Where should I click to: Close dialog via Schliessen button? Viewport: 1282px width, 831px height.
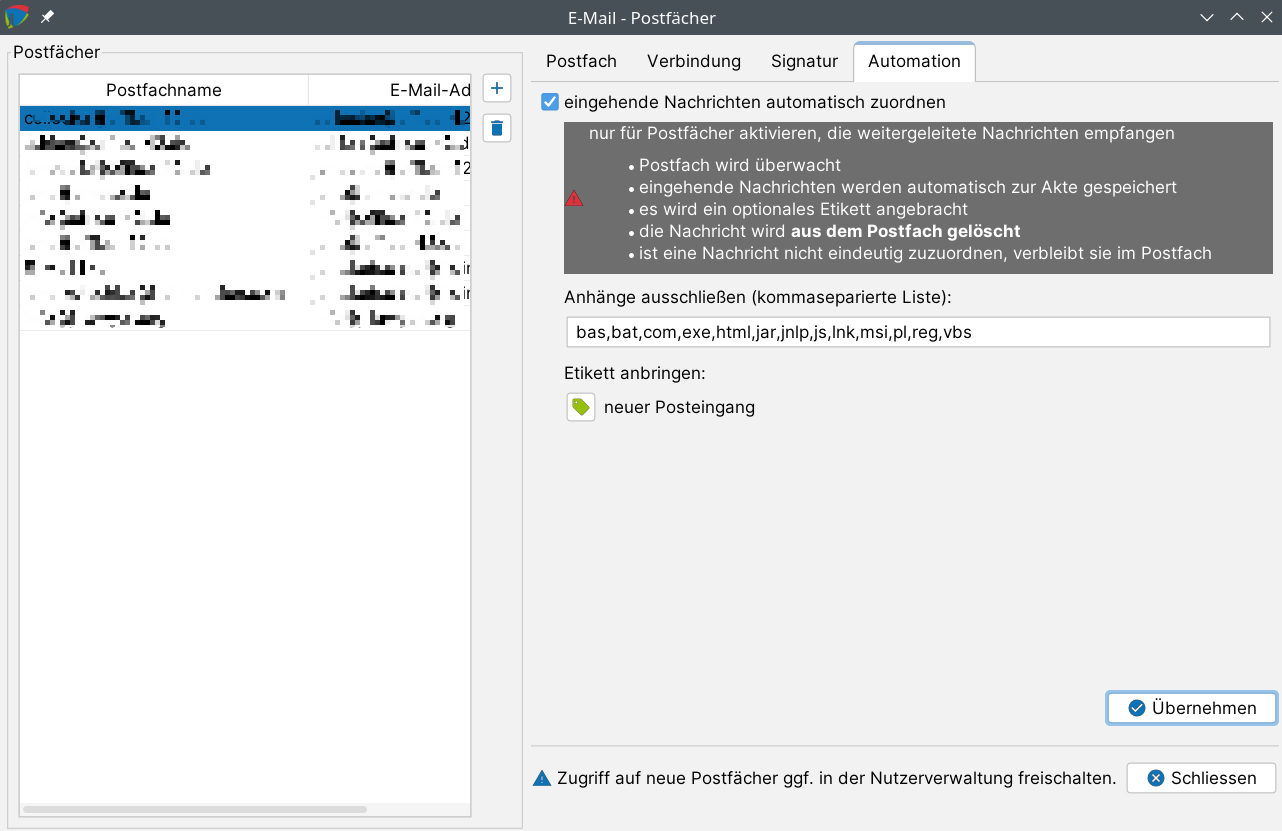(1201, 778)
